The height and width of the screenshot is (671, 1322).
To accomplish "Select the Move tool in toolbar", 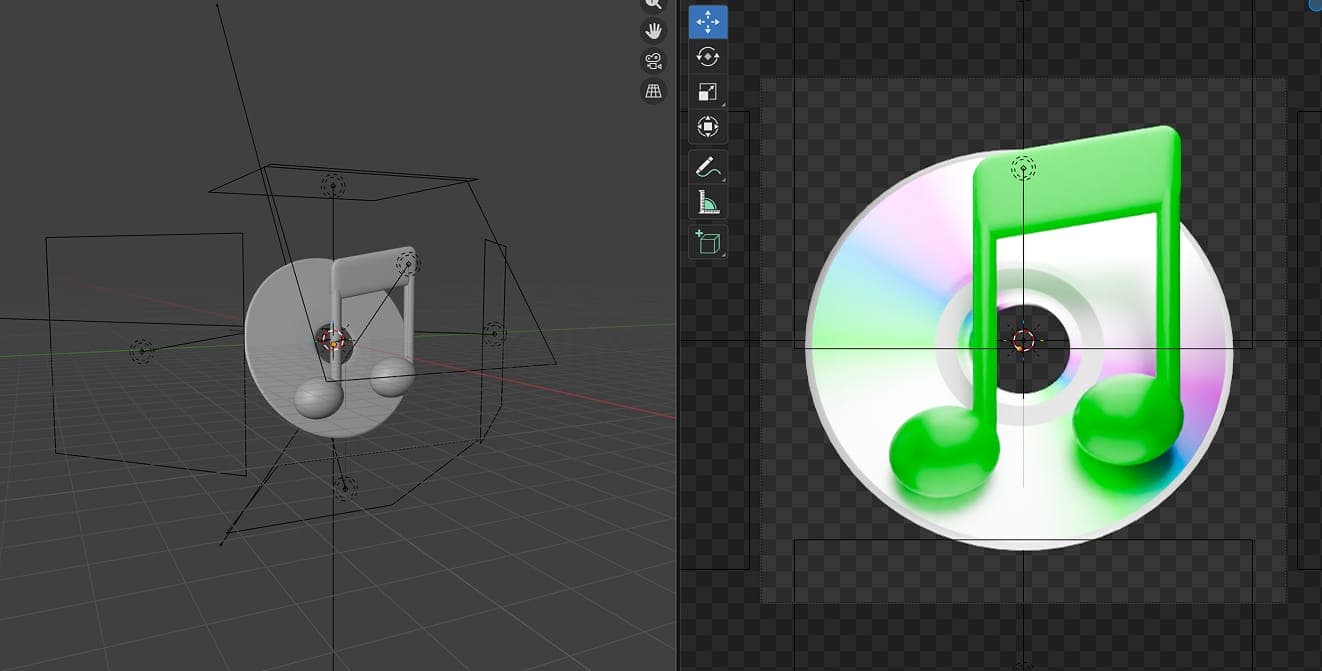I will click(708, 22).
